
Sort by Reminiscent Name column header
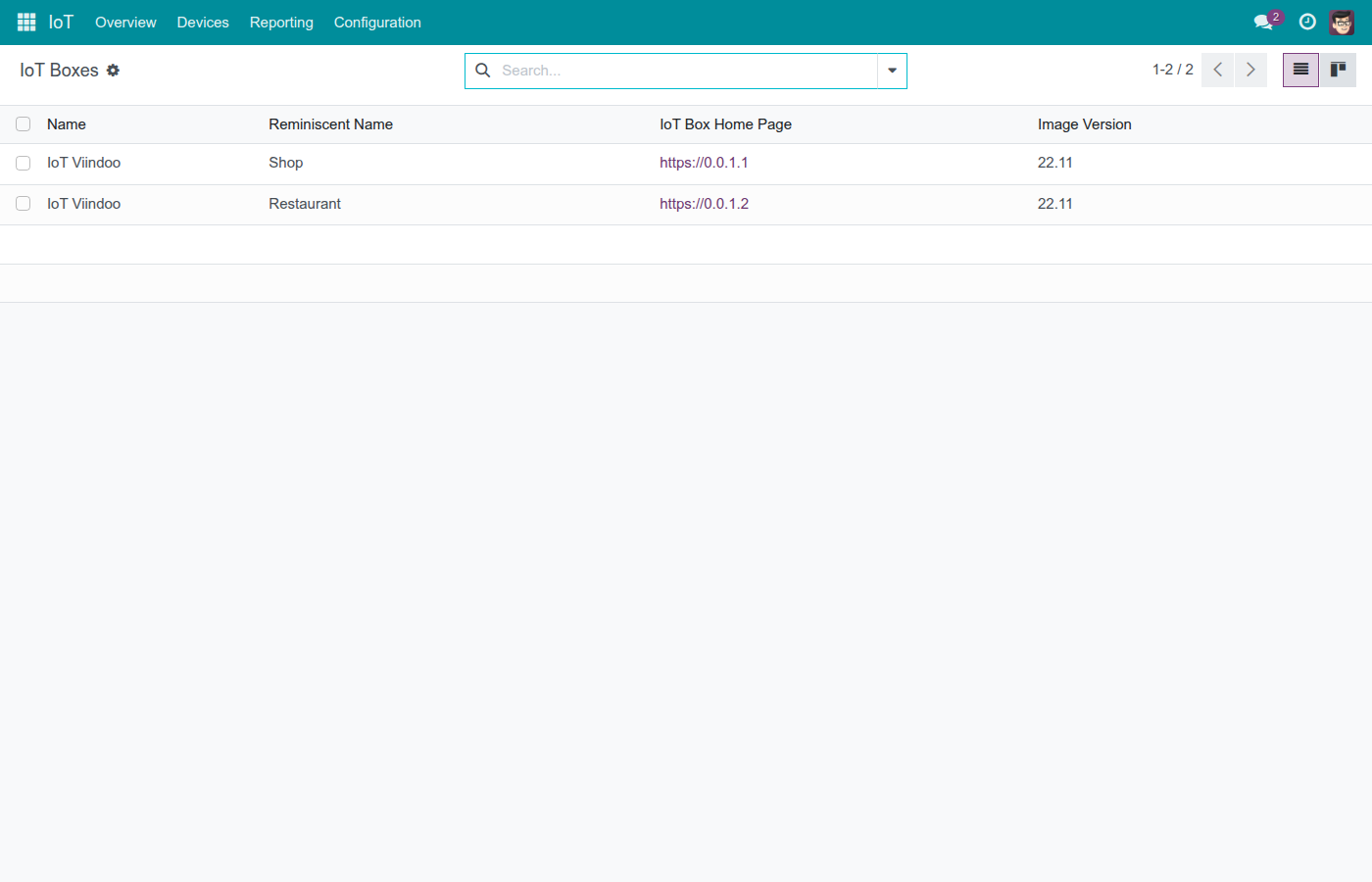click(330, 124)
